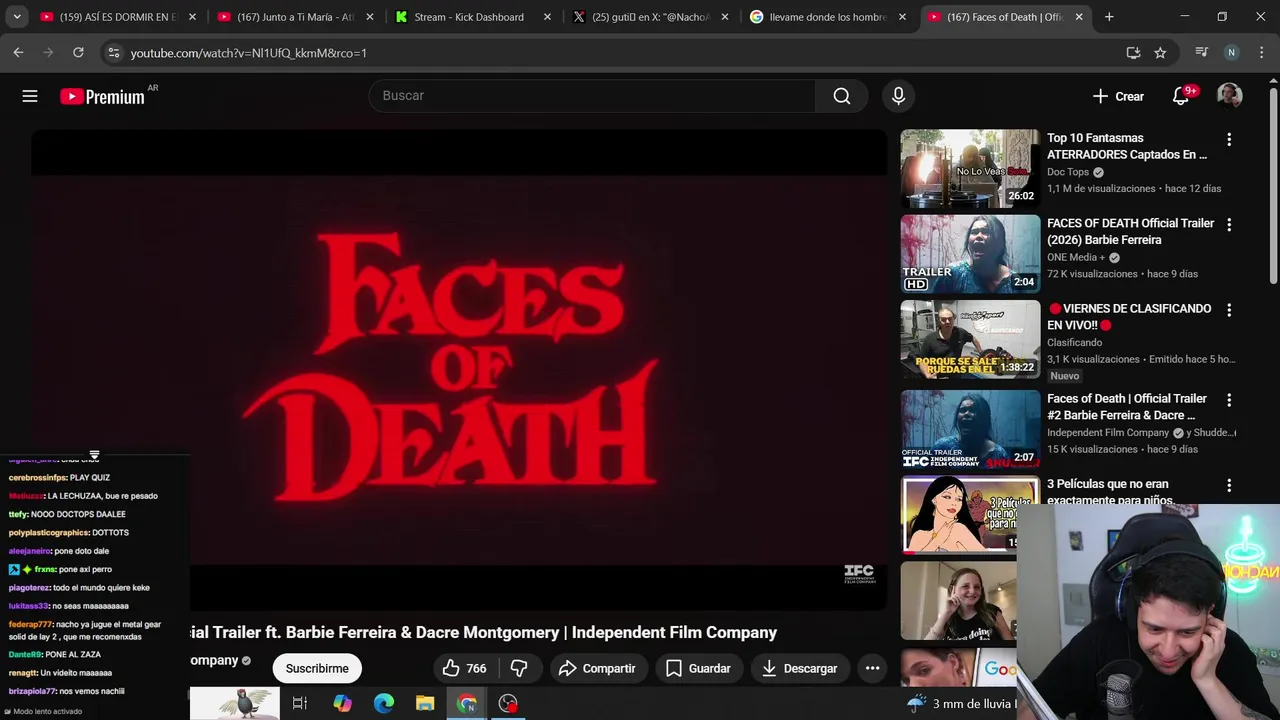Play the Faces of Death video player
The image size is (1280, 720).
pyautogui.click(x=459, y=368)
